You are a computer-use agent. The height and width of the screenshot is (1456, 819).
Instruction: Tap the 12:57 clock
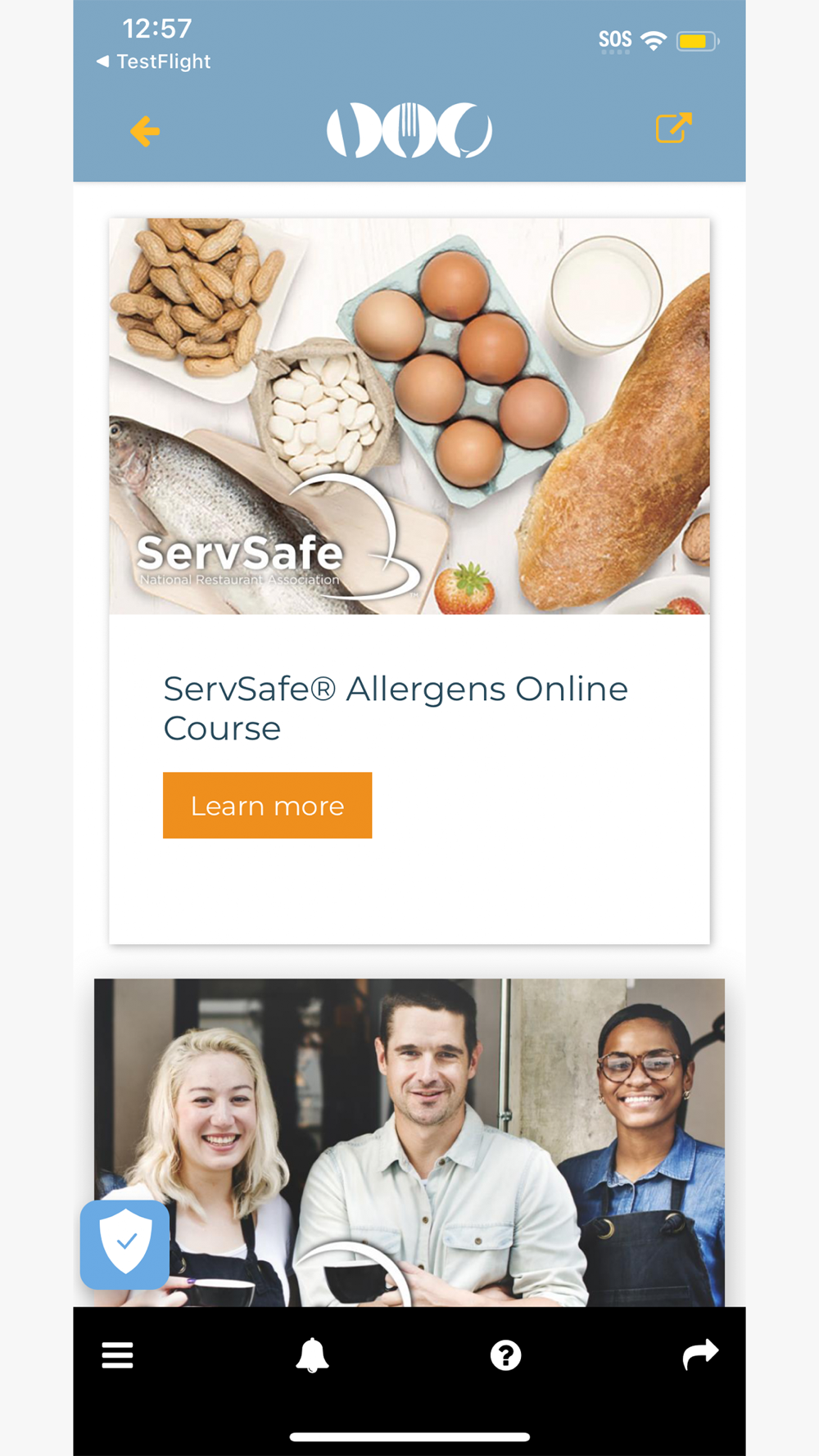coord(157,29)
